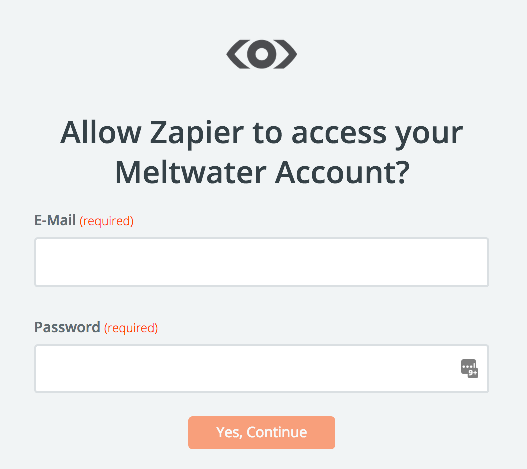
Task: Select the E-Mail field label
Action: coord(55,221)
